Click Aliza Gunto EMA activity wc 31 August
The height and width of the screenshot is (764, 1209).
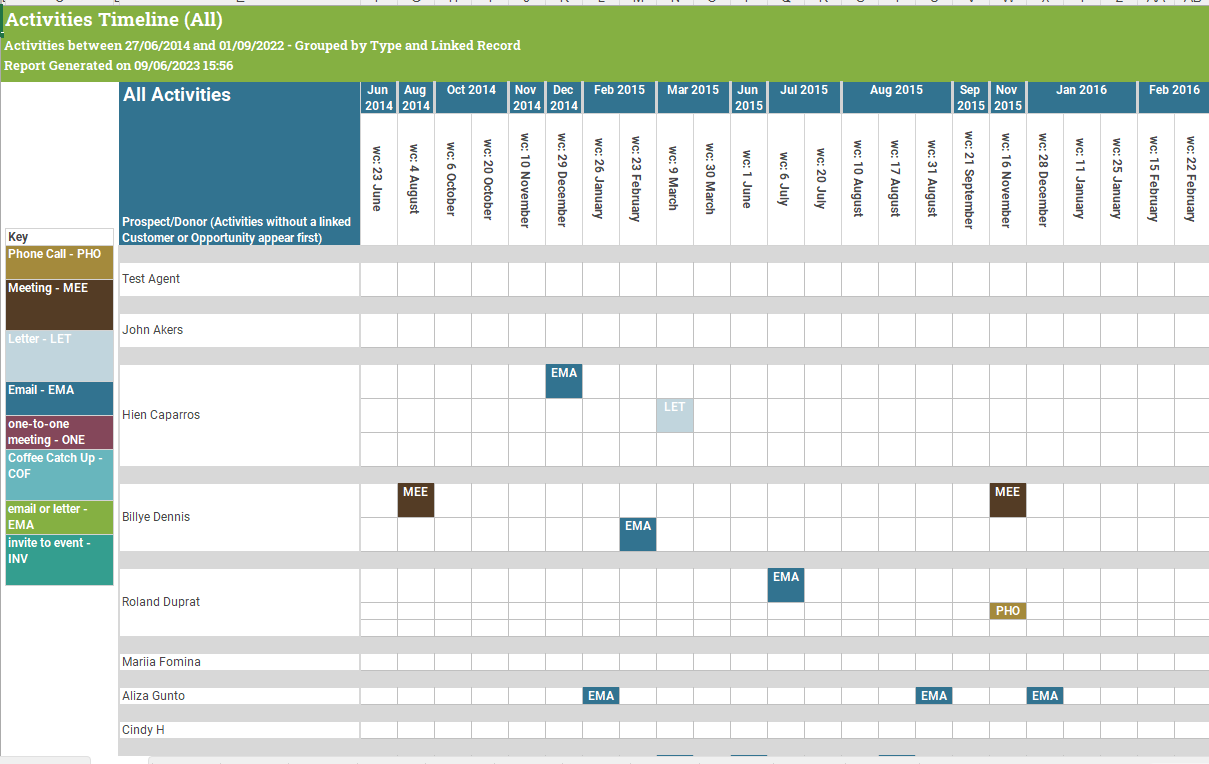pos(934,696)
